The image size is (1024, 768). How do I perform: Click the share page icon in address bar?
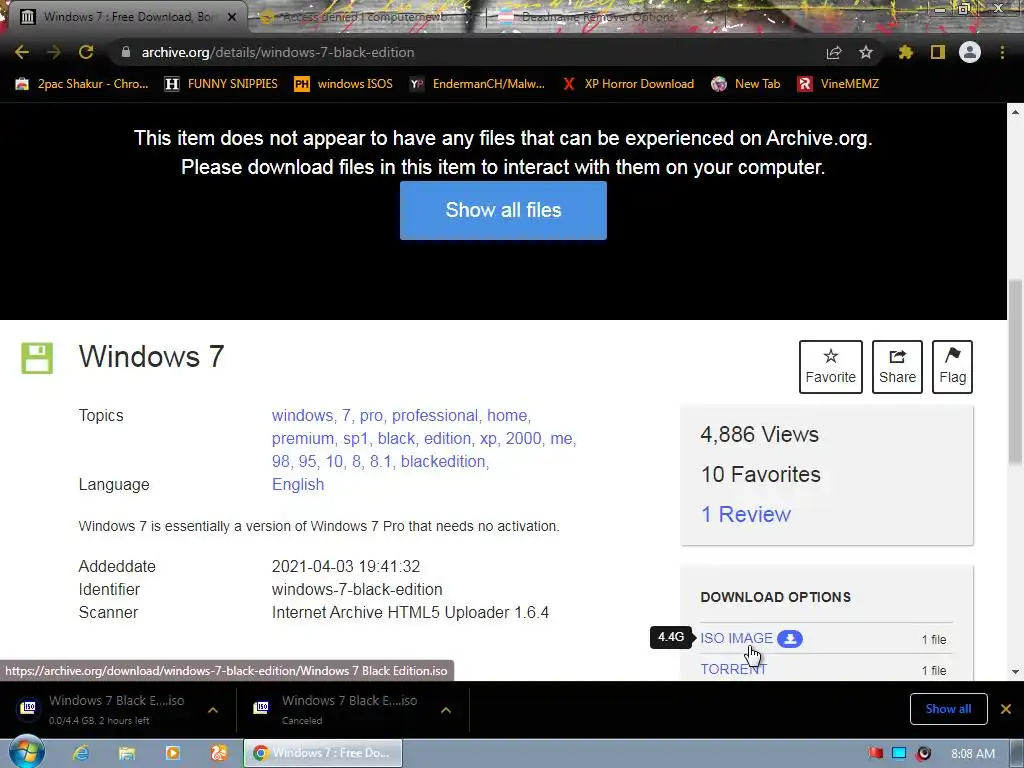pyautogui.click(x=834, y=52)
